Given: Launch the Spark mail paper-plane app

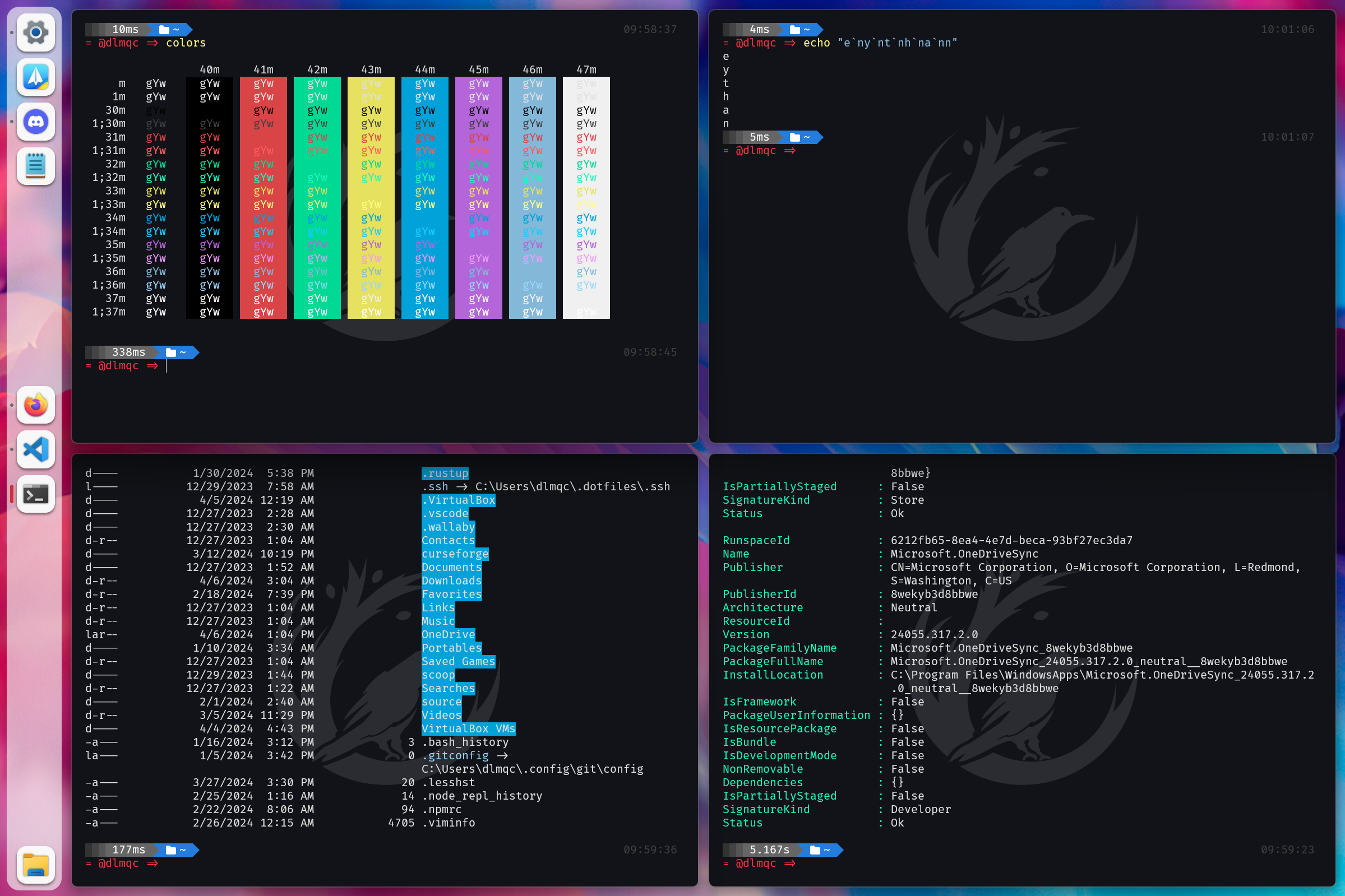Looking at the screenshot, I should (x=35, y=77).
